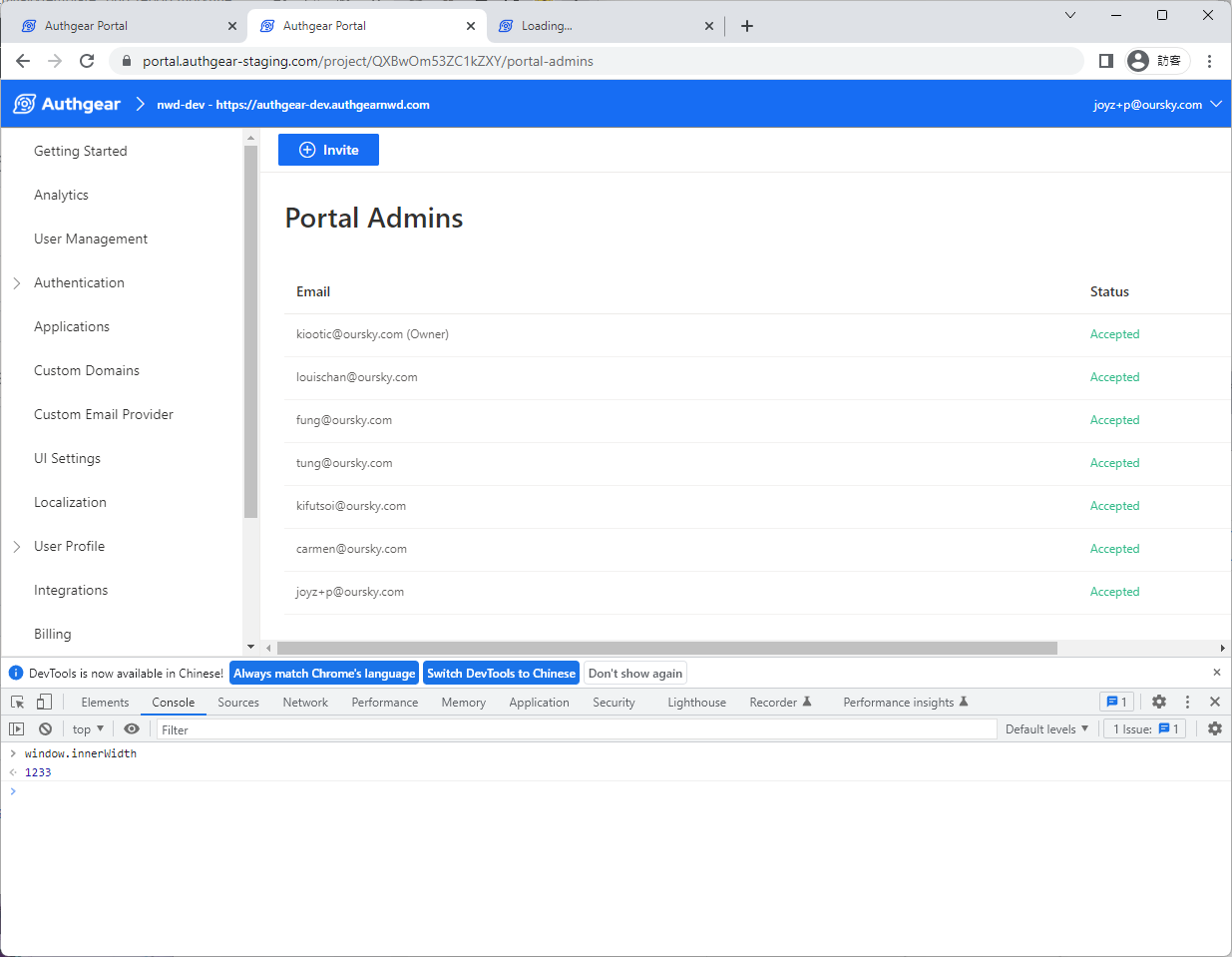Viewport: 1232px width, 957px height.
Task: Open Analytics in sidebar
Action: point(61,195)
